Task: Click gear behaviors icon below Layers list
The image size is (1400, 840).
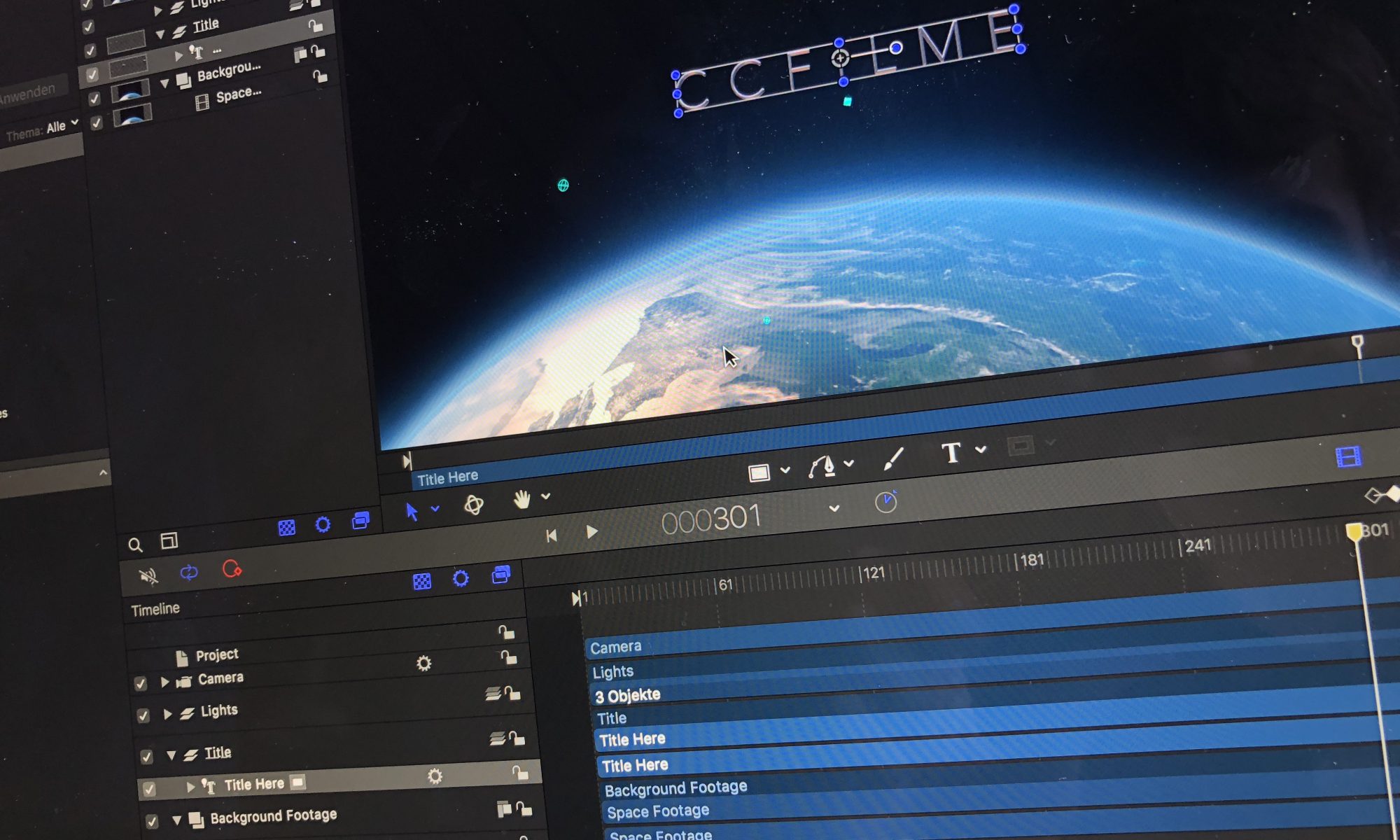Action: tap(323, 524)
